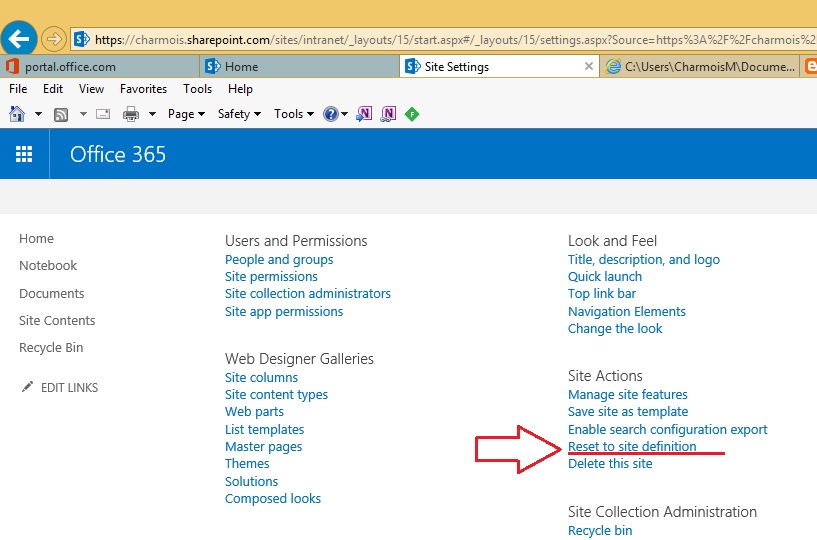Open Manage site features
The height and width of the screenshot is (540, 817).
(627, 395)
